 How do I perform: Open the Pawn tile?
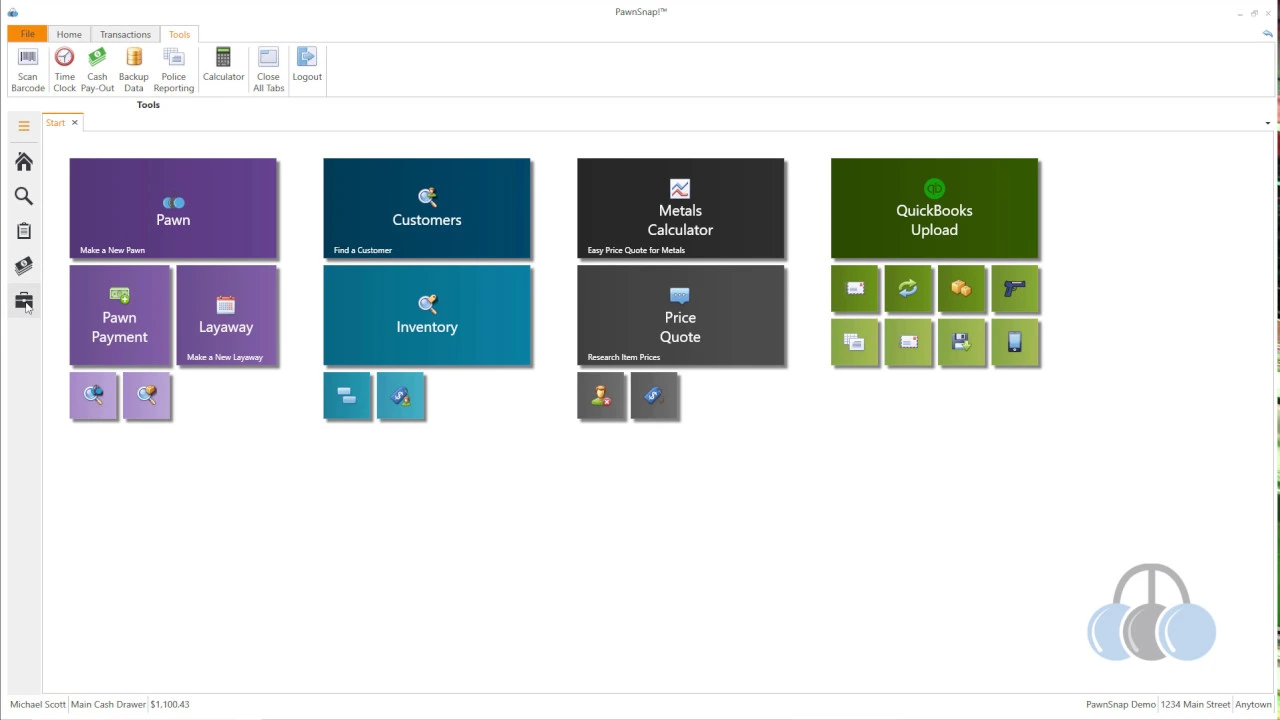coord(173,208)
